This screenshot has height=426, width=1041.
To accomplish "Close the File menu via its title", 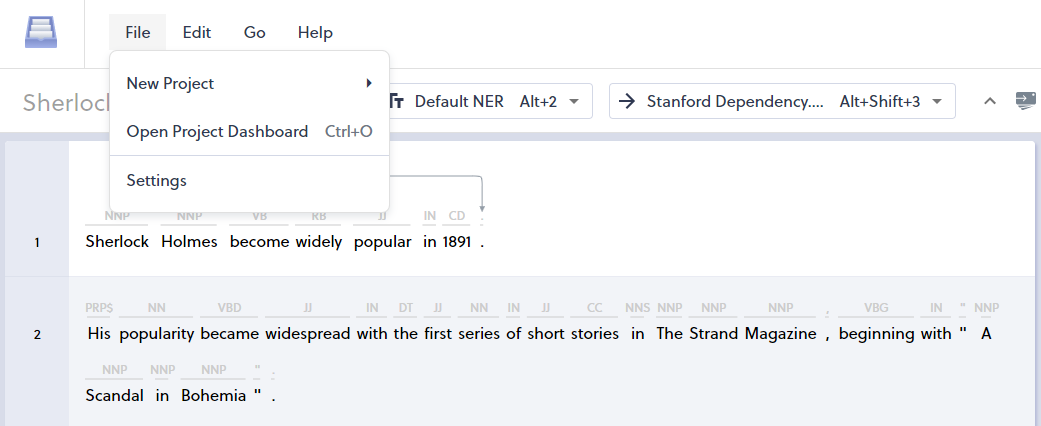I will click(138, 33).
